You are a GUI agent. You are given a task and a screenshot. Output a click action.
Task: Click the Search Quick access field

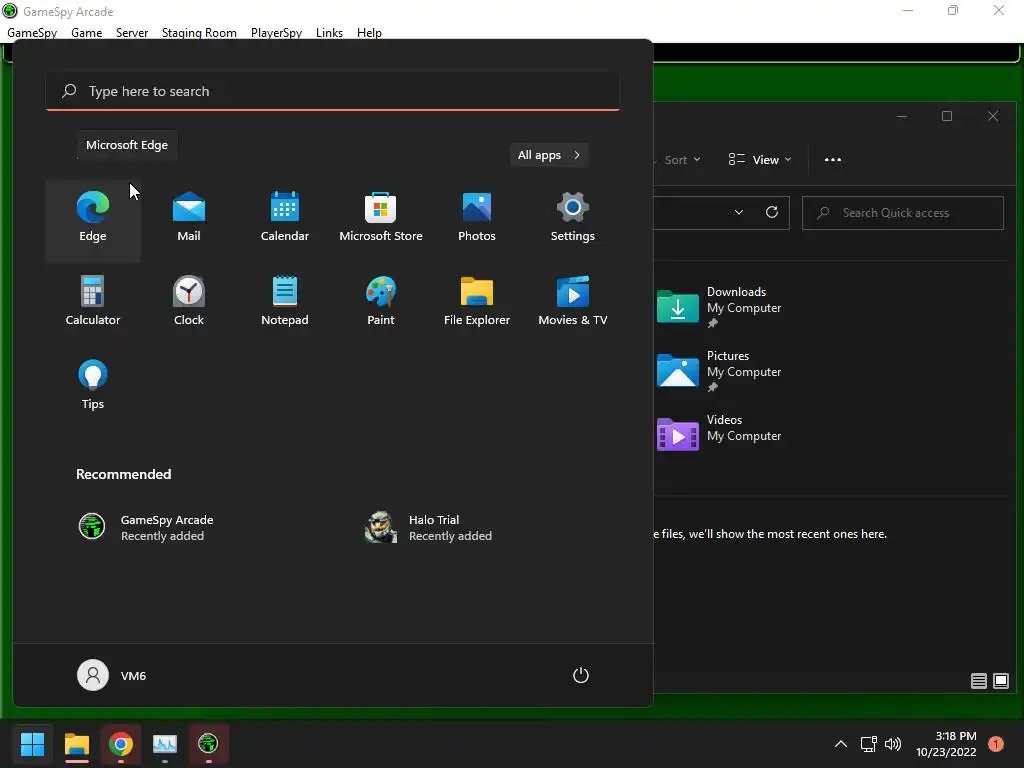point(903,213)
